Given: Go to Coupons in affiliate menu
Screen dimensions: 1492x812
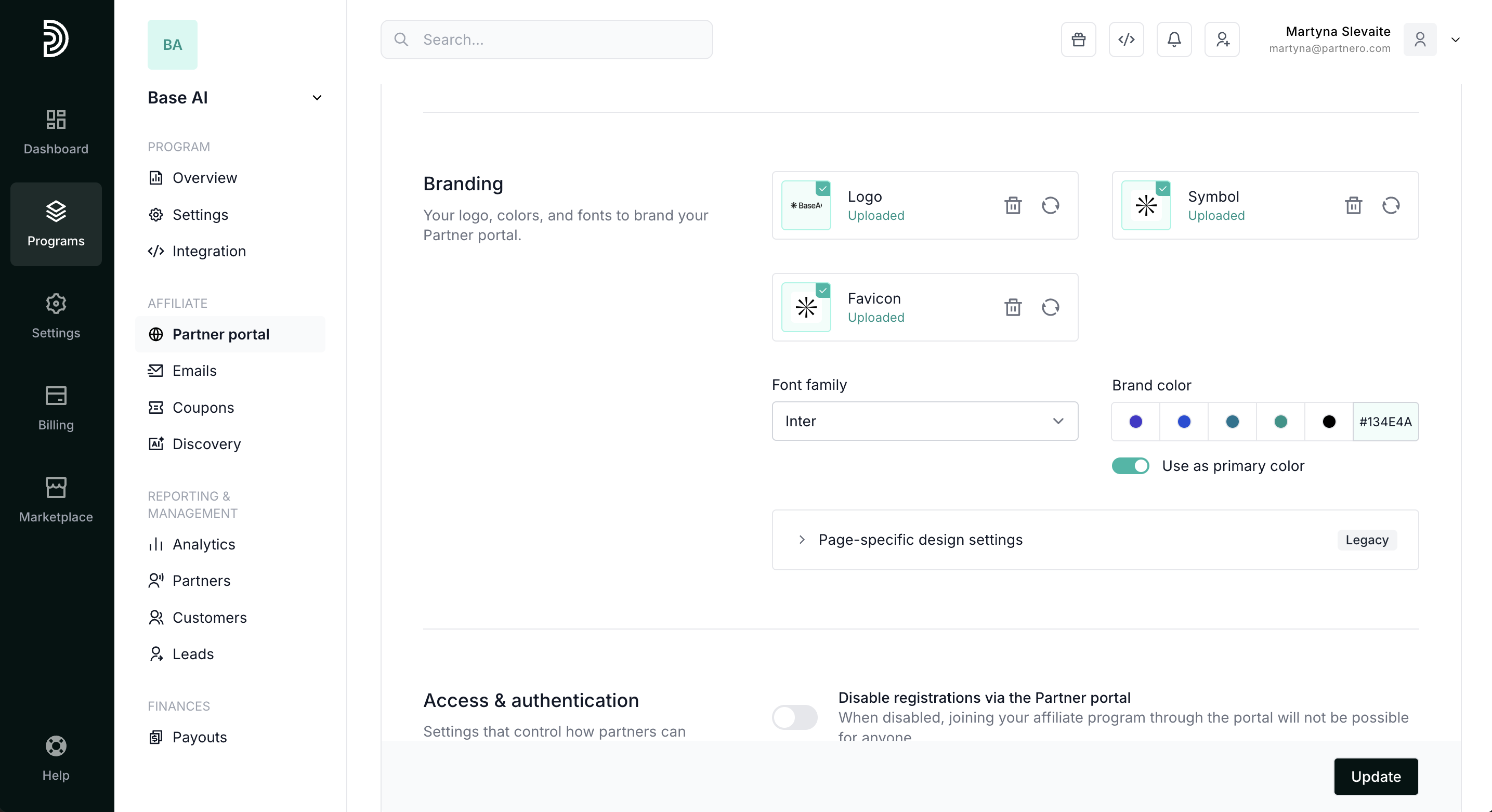Looking at the screenshot, I should pos(203,407).
